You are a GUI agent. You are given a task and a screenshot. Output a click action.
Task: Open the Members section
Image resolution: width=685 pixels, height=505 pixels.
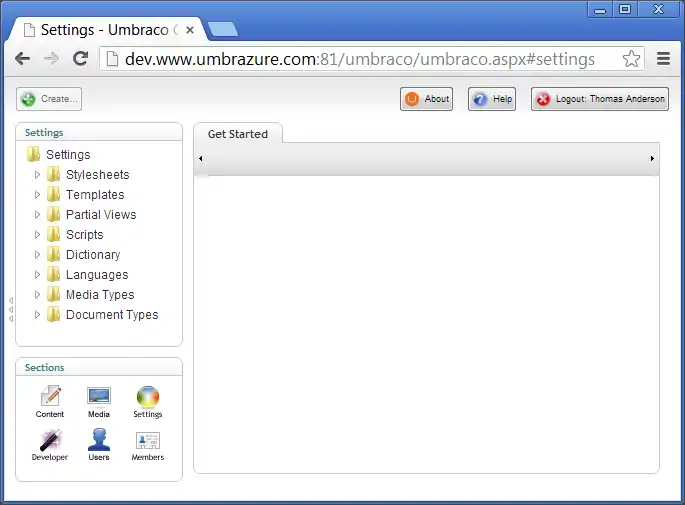pyautogui.click(x=148, y=445)
